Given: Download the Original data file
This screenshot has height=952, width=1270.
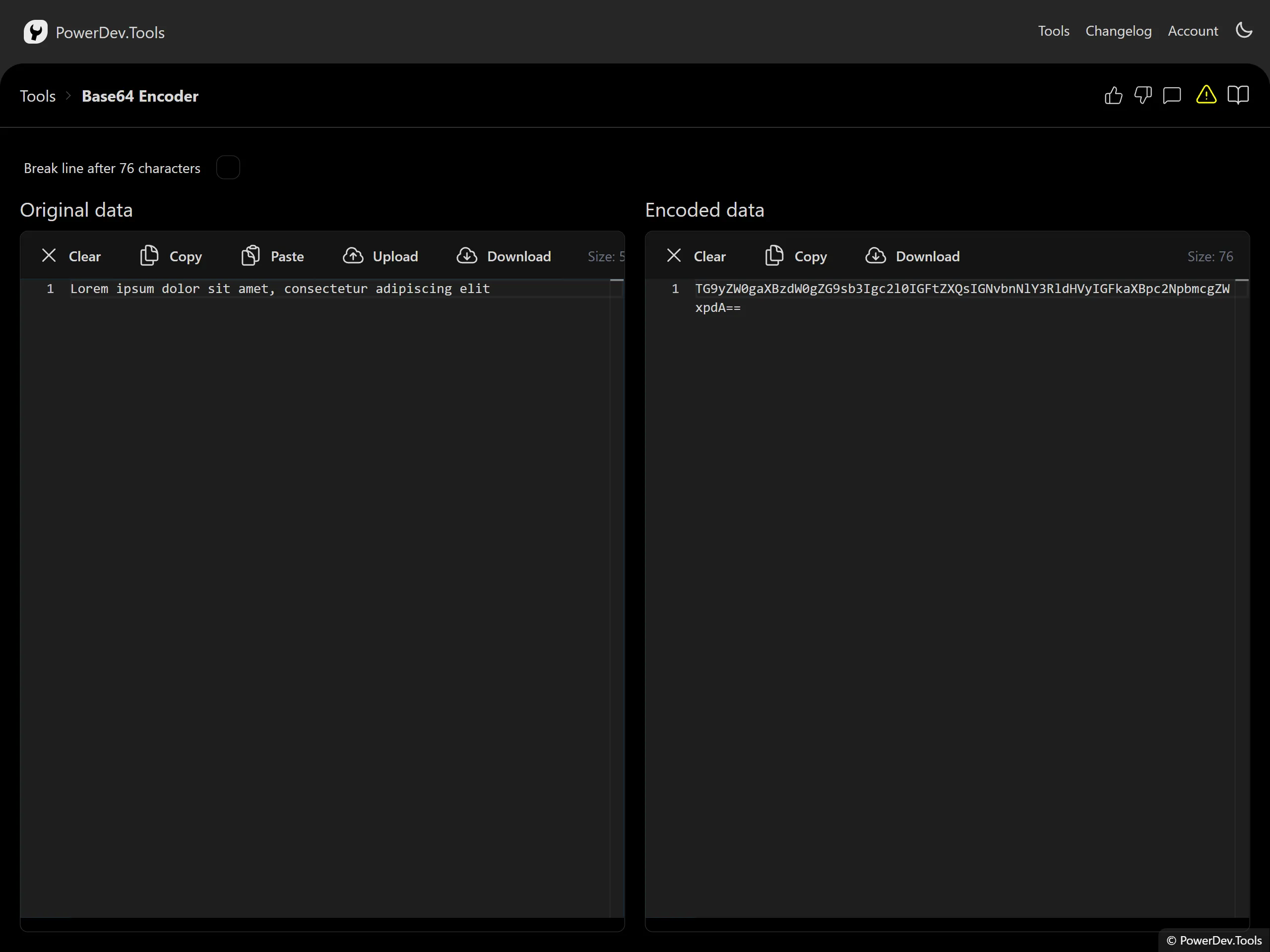Looking at the screenshot, I should click(504, 256).
